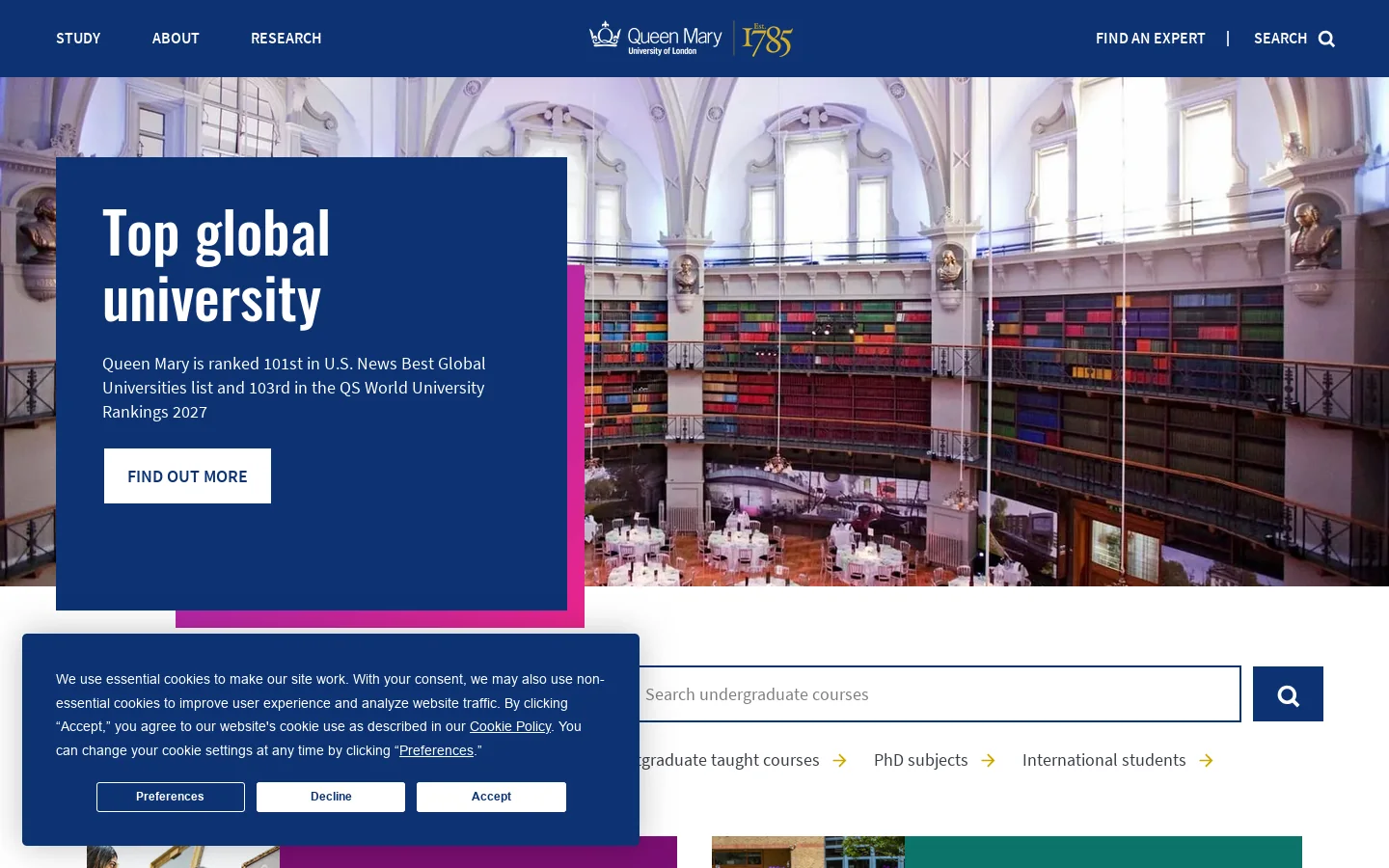Click the Est. 1785 emblem

[768, 40]
